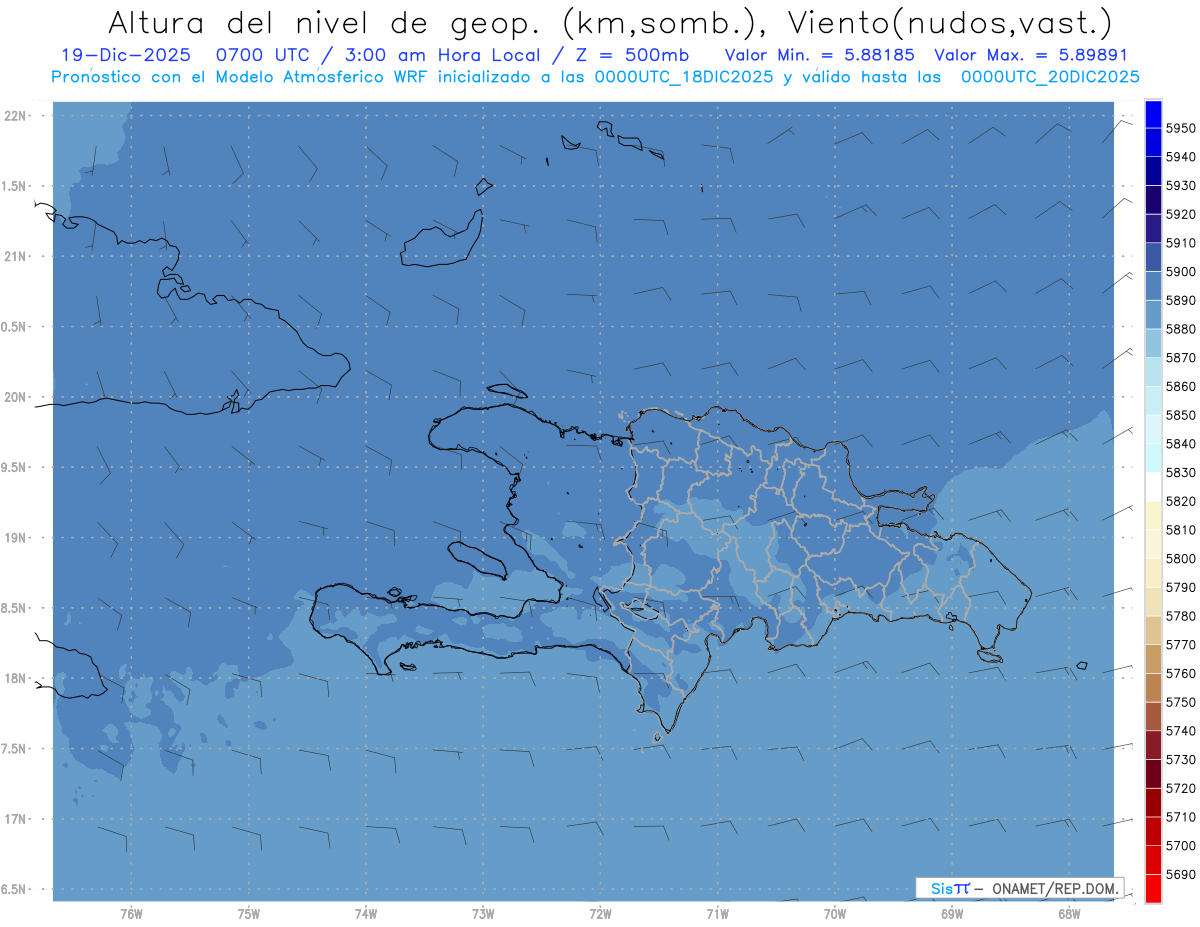1200x927 pixels.
Task: Click the color scale label 5800
Action: (x=1180, y=559)
